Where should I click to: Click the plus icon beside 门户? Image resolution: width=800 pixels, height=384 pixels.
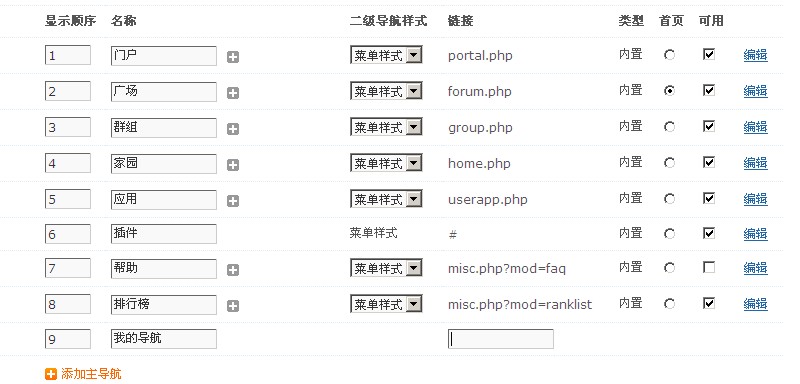click(x=233, y=57)
